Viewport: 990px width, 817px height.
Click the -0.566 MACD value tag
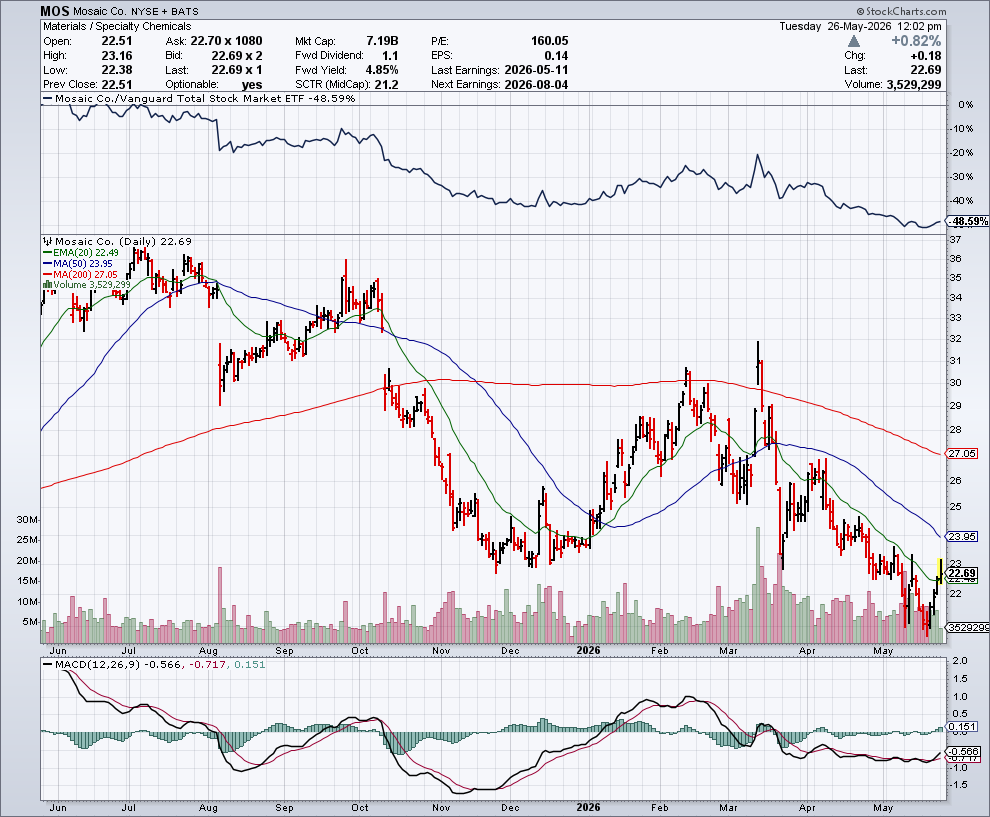click(965, 751)
